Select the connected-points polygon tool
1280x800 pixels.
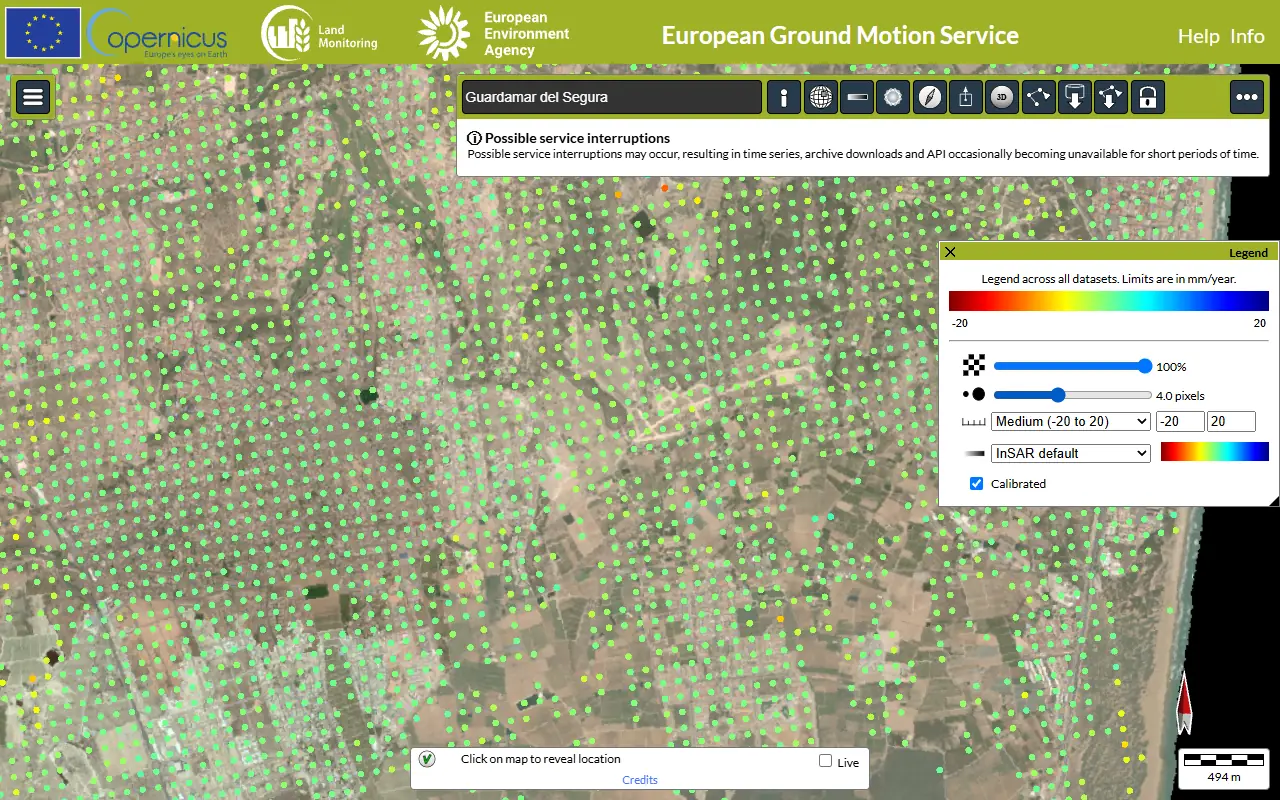[x=1039, y=97]
